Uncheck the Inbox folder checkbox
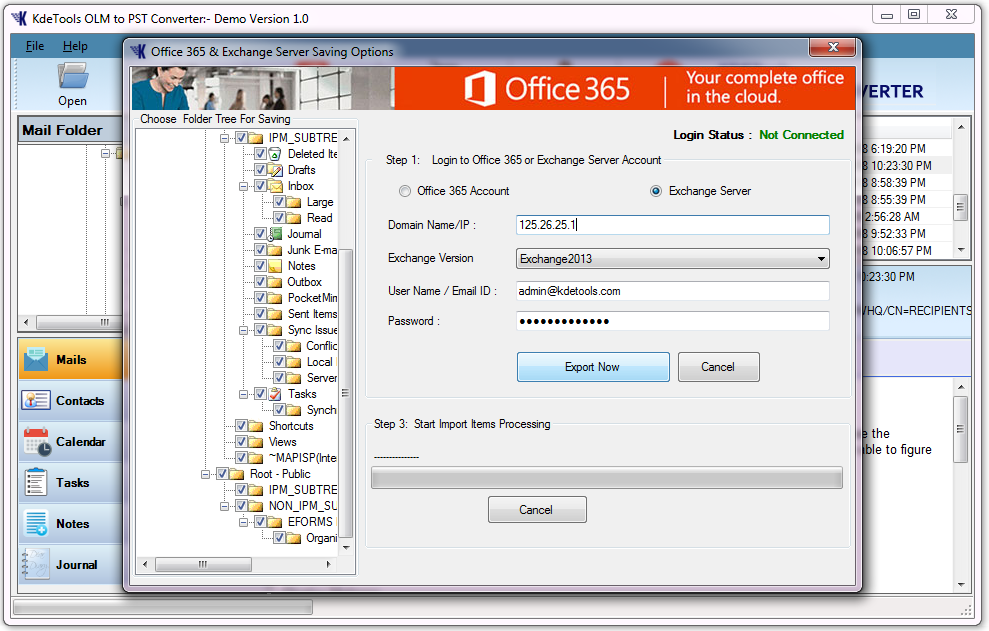The width and height of the screenshot is (989, 631). click(260, 186)
